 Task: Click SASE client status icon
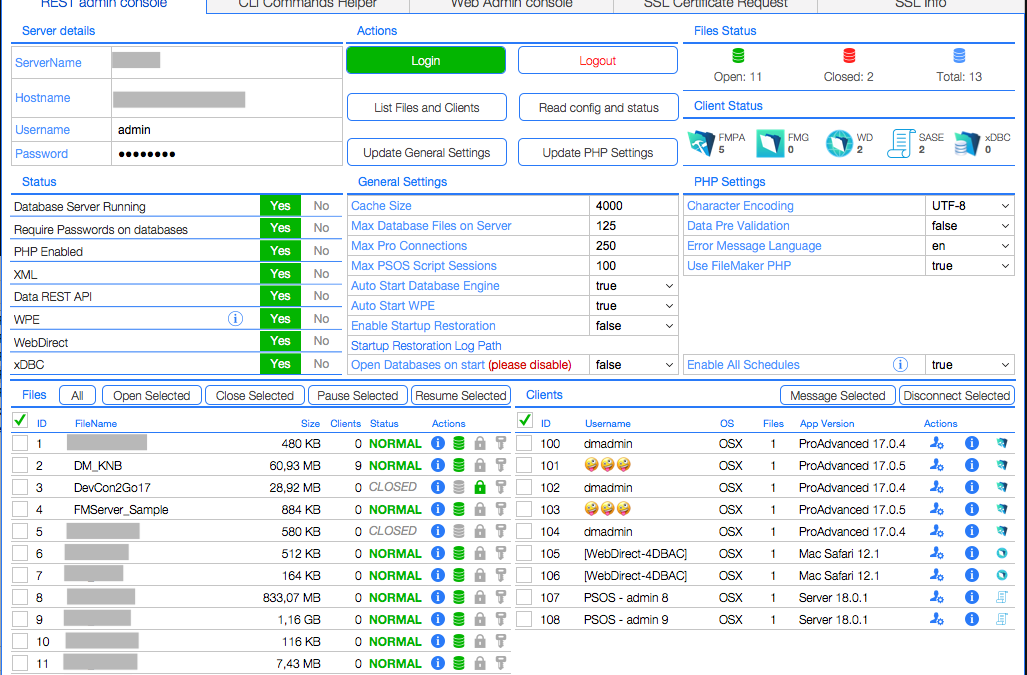point(901,143)
